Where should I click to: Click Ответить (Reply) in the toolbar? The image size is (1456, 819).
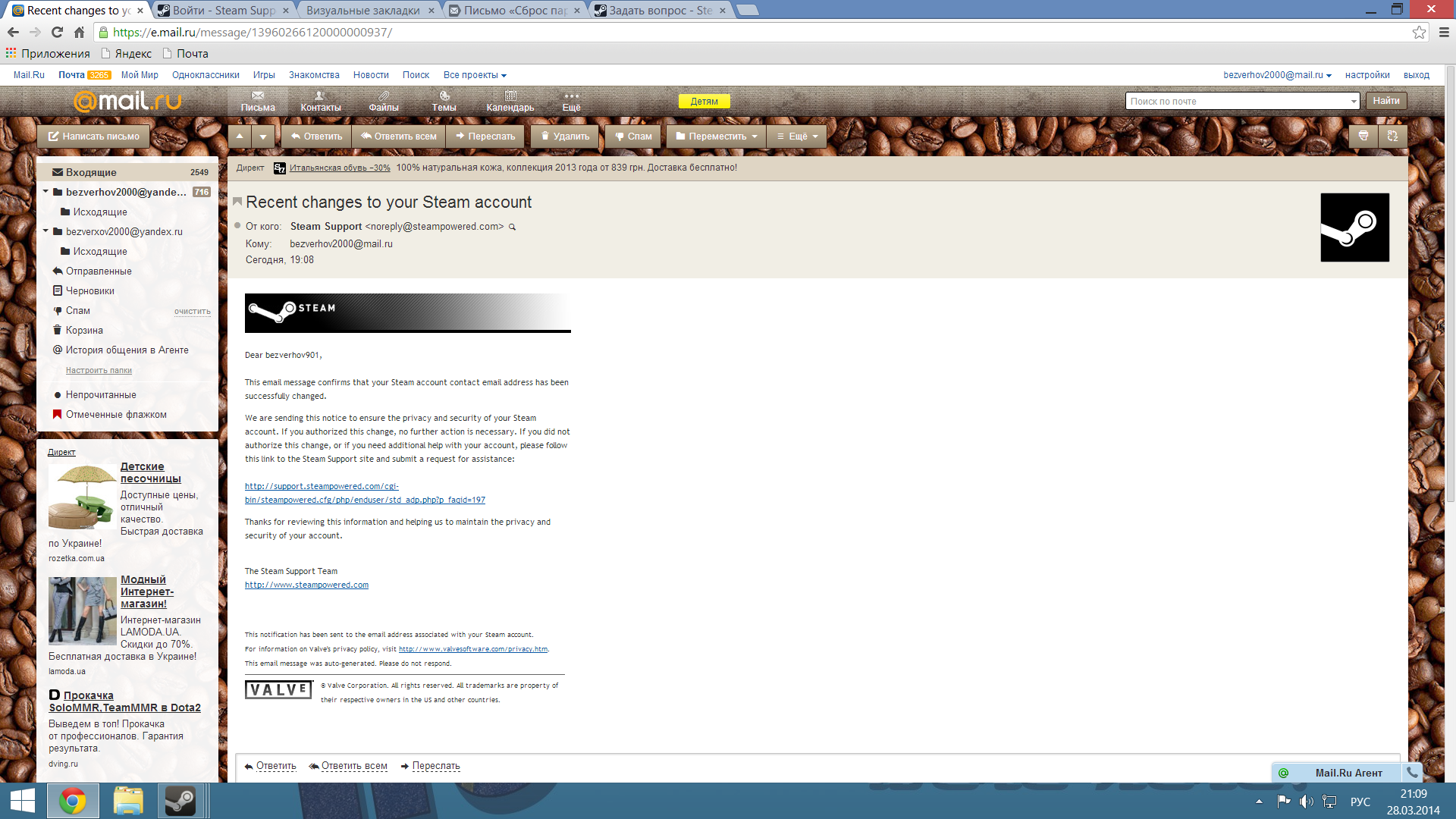point(316,136)
